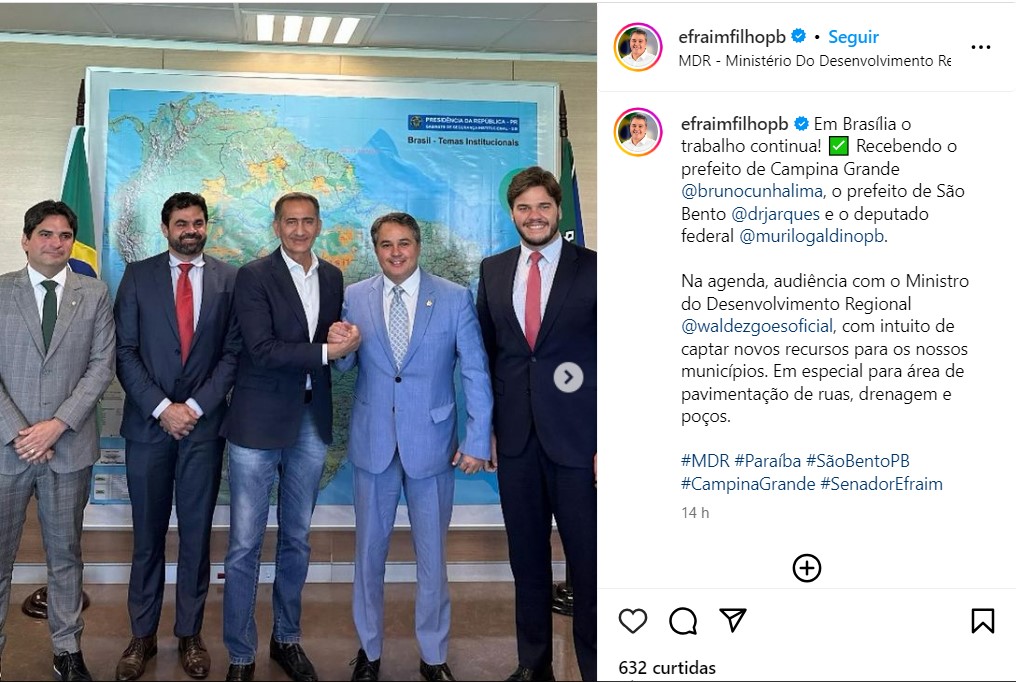Open the @drjarques mention link
The width and height of the screenshot is (1016, 682).
(775, 214)
